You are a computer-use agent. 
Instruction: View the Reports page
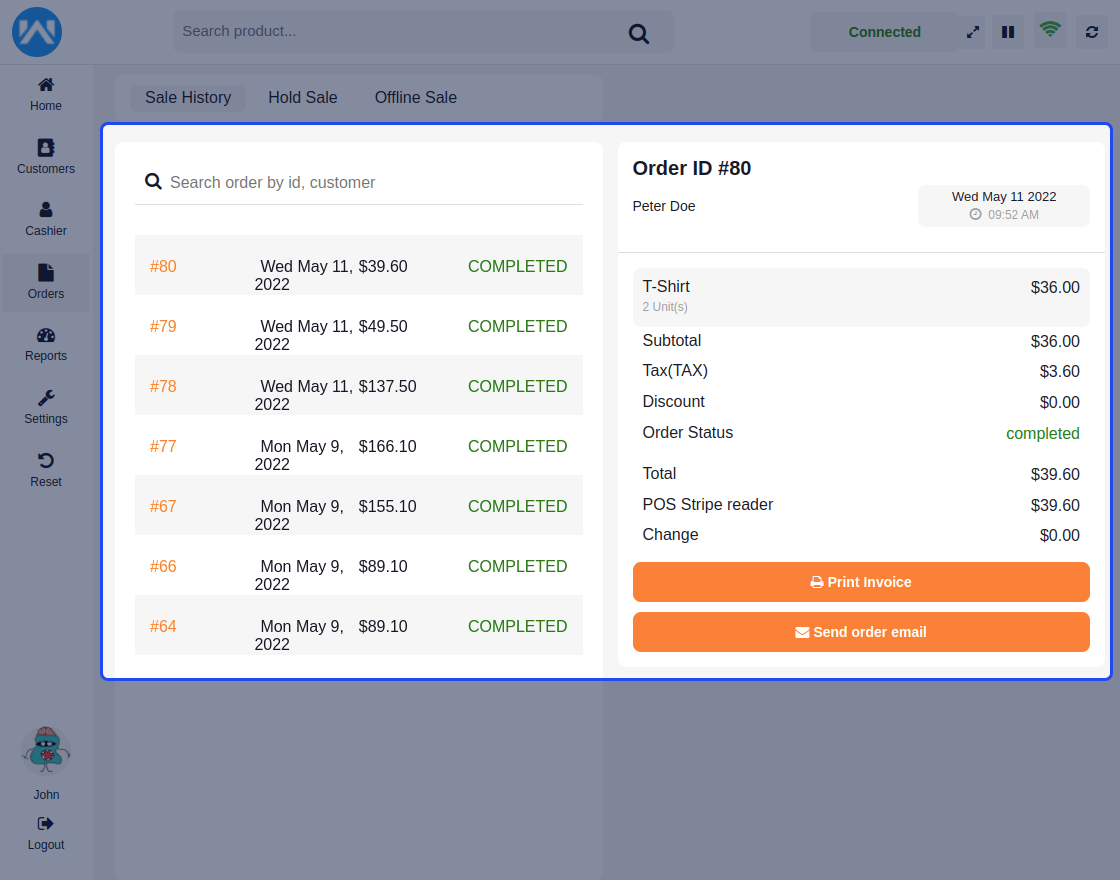pyautogui.click(x=45, y=343)
